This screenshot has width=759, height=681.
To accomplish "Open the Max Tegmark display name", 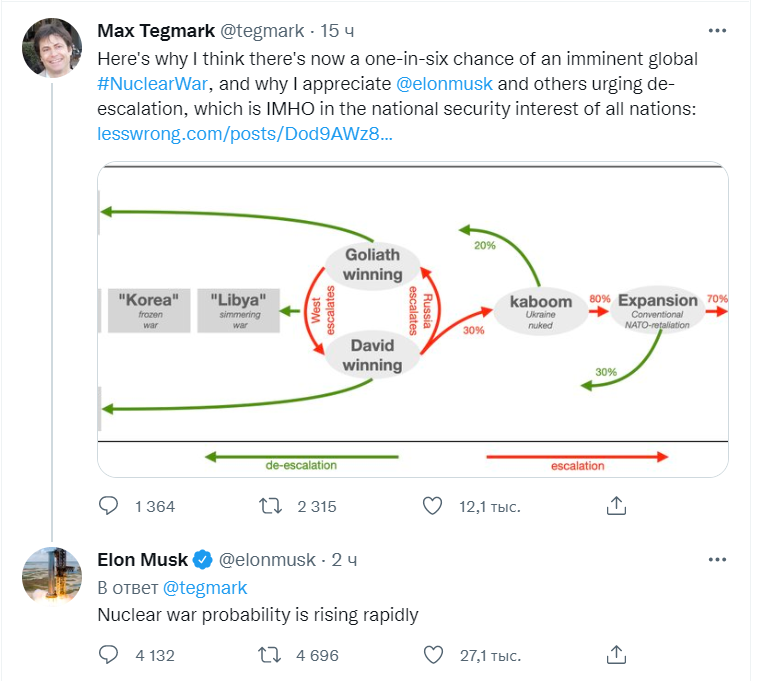I will coord(156,30).
